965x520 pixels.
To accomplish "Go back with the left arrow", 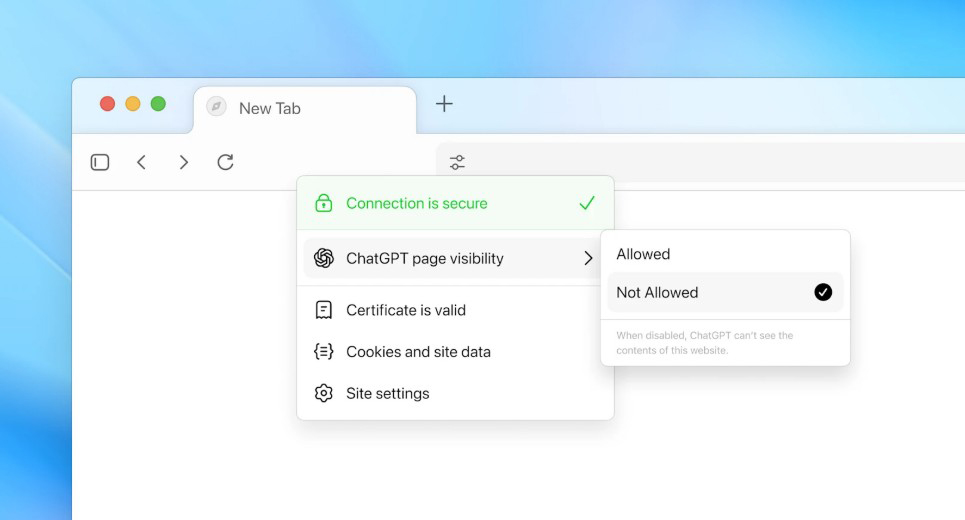I will click(x=141, y=162).
